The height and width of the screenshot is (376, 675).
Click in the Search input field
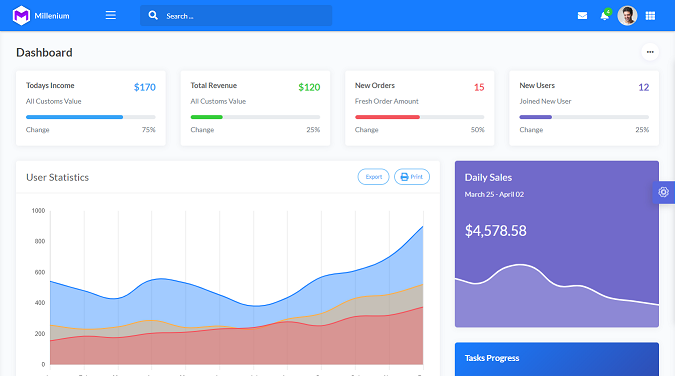[236, 16]
